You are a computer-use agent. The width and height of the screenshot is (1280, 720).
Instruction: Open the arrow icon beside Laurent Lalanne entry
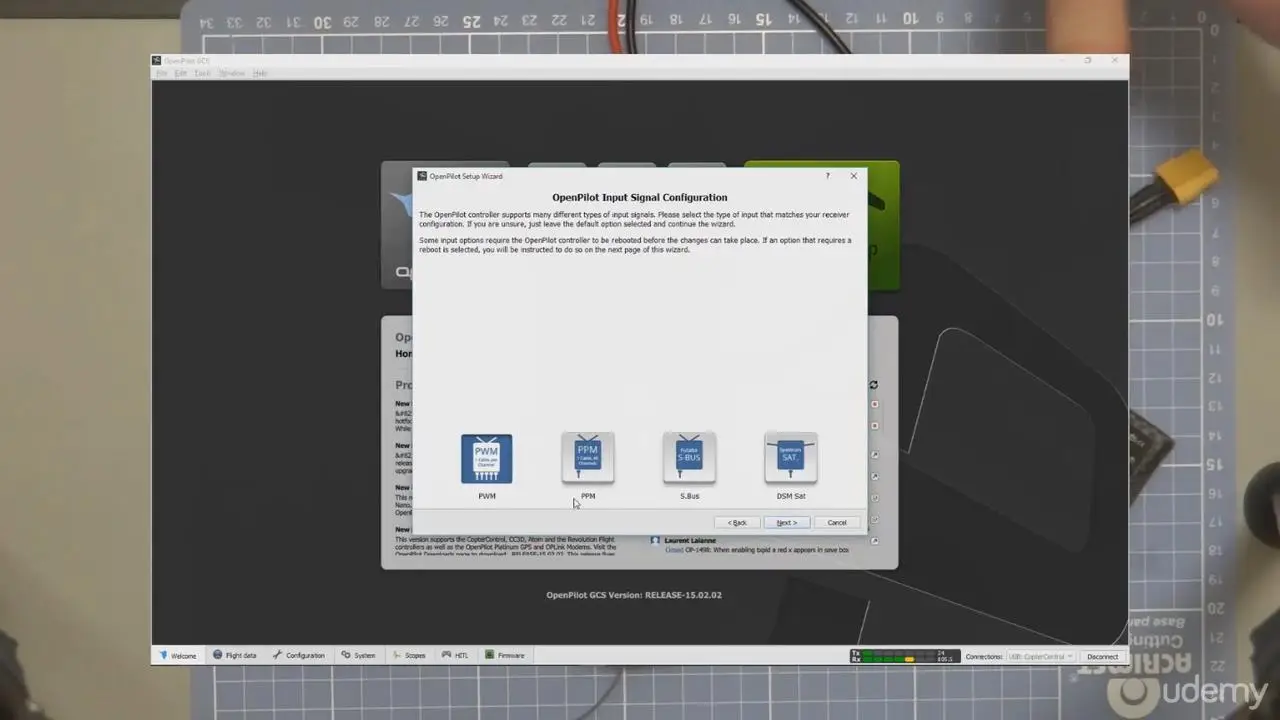(x=875, y=541)
